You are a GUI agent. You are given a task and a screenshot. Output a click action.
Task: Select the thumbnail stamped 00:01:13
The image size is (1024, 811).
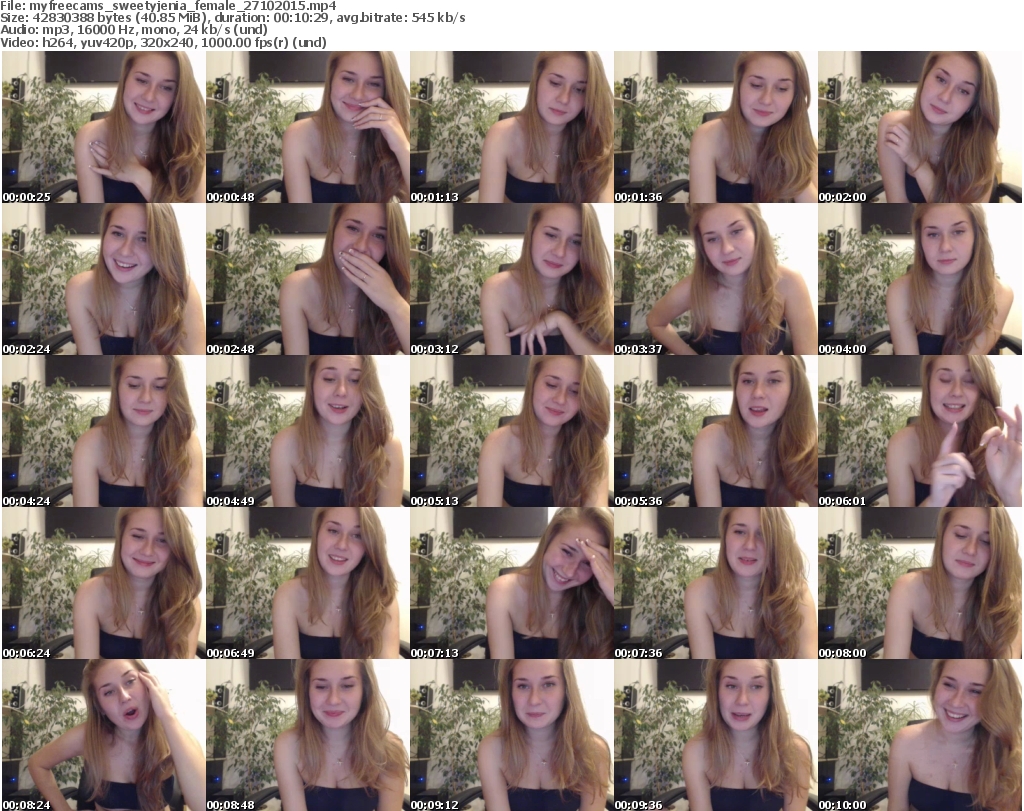(511, 127)
